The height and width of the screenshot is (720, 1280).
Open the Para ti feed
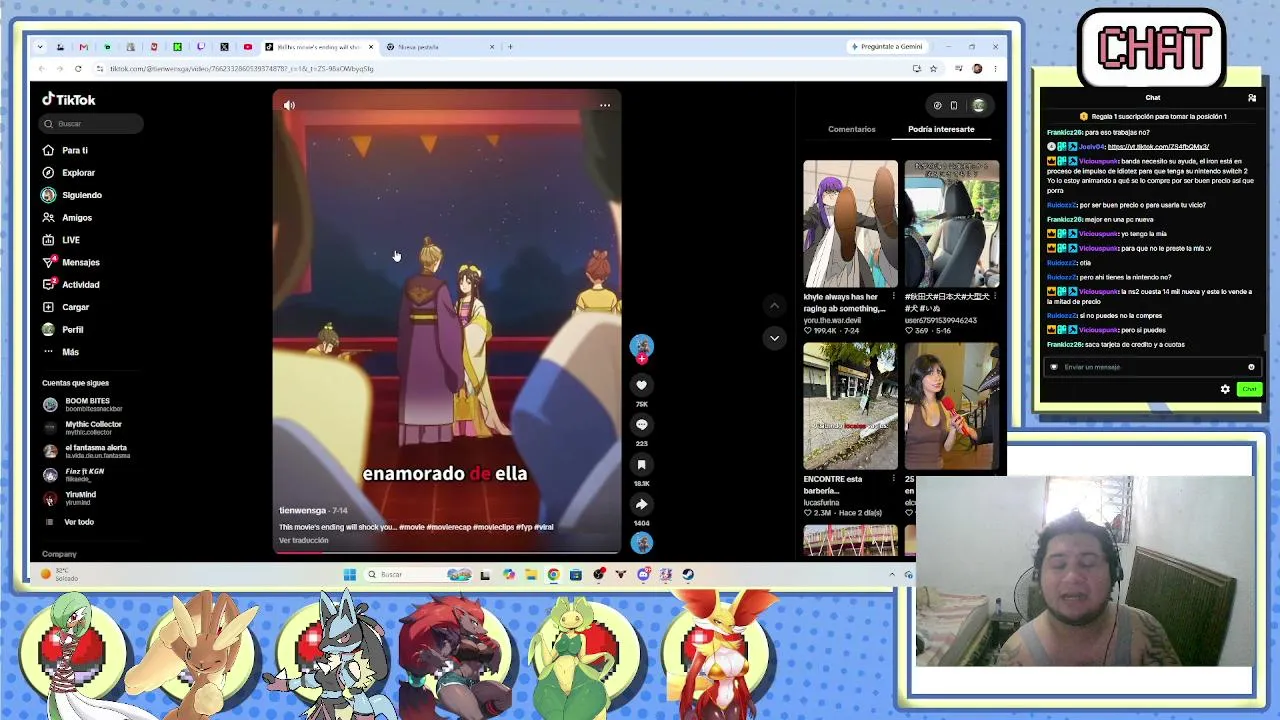tap(66, 150)
